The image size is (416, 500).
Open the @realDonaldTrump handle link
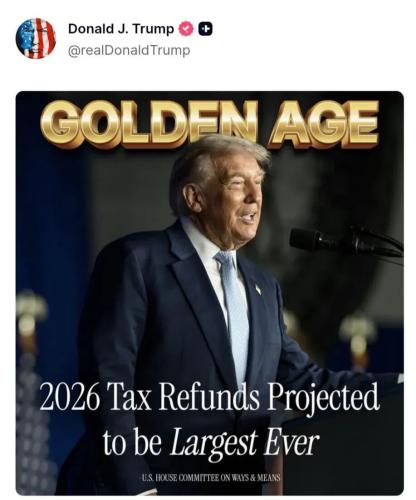click(x=129, y=51)
